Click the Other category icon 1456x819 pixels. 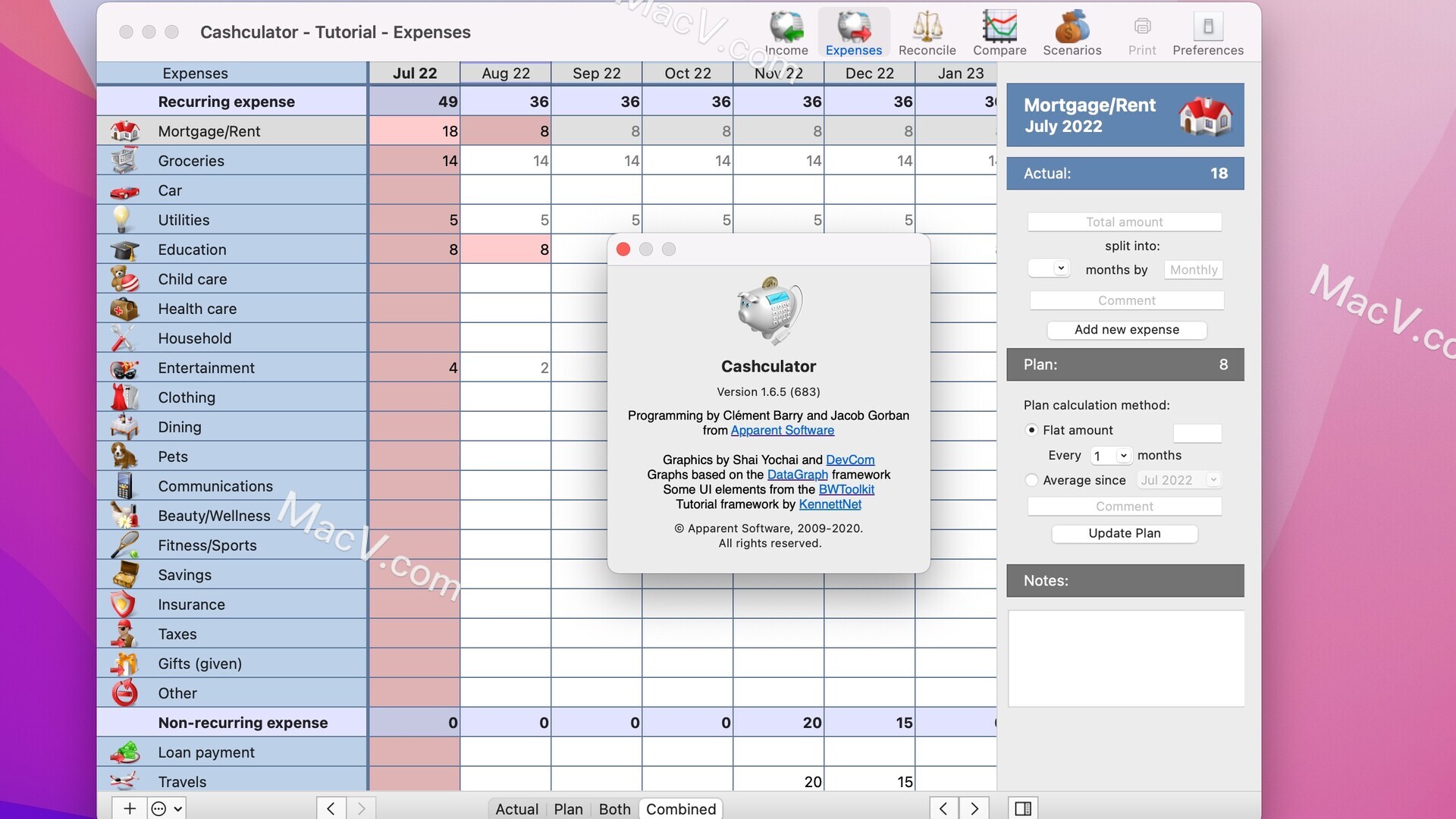[124, 693]
